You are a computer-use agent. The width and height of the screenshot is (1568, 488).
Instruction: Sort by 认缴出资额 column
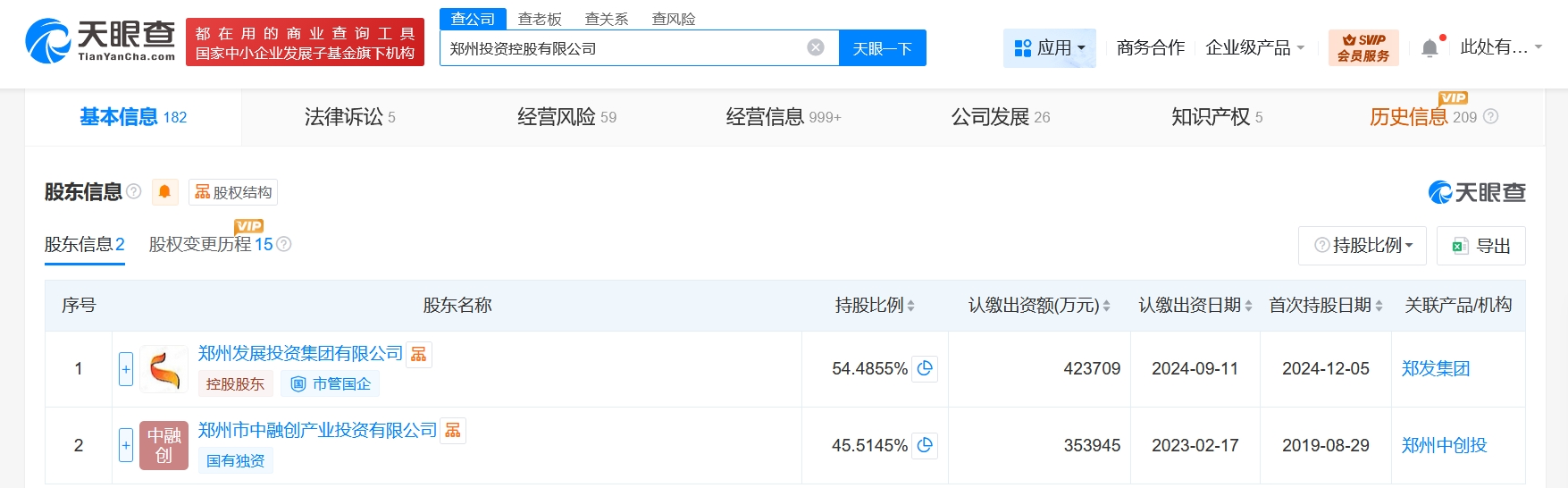(x=1038, y=306)
